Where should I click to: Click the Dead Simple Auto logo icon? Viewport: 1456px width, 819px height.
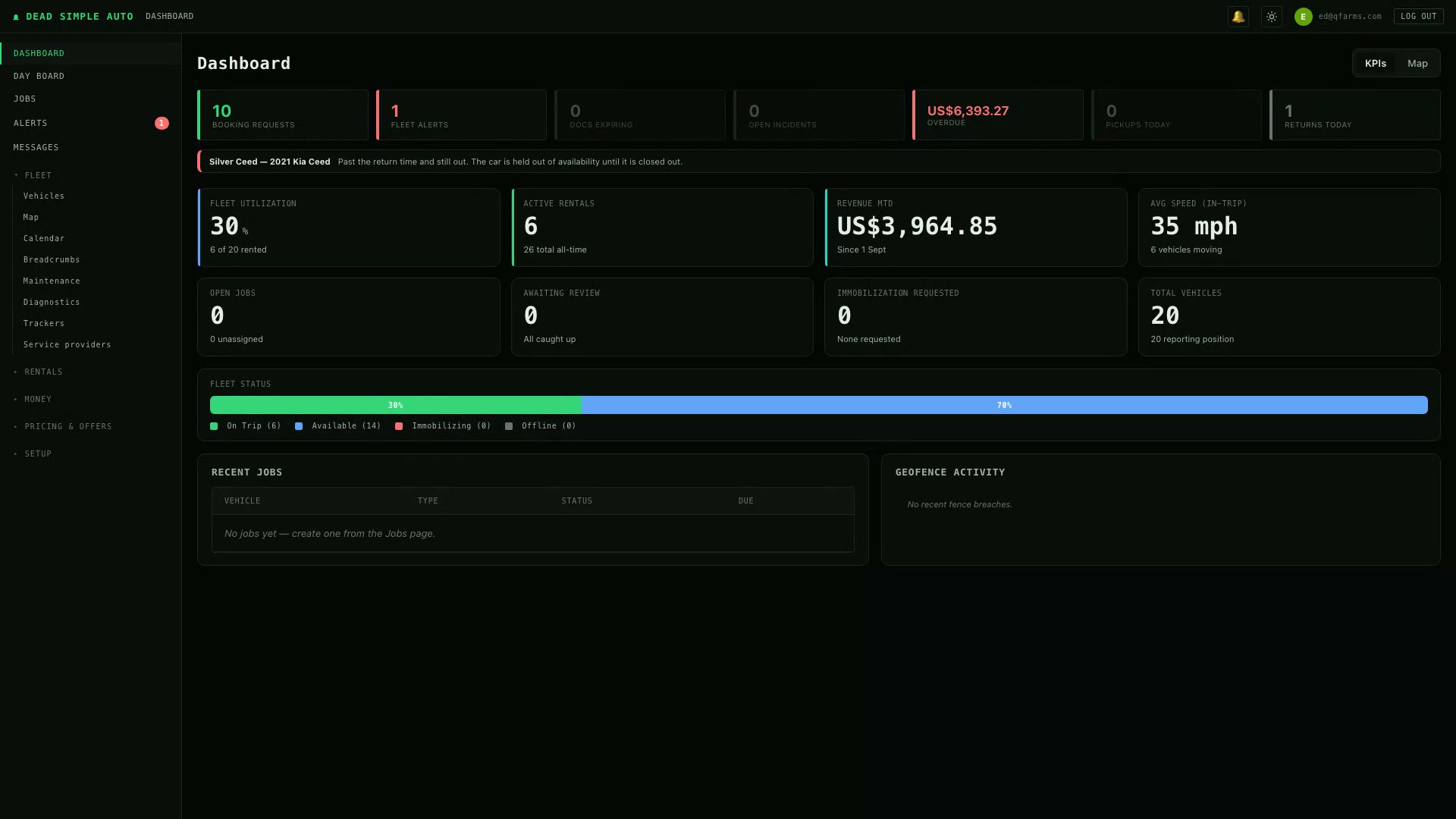pos(16,17)
